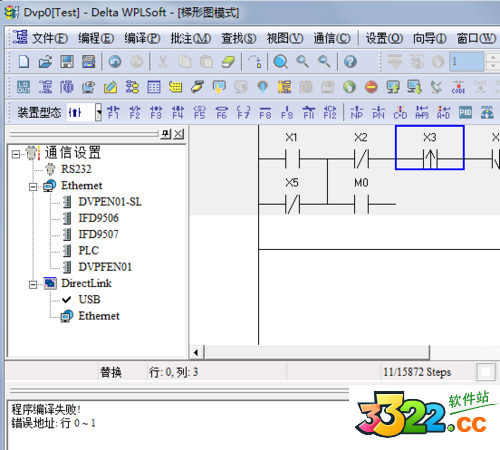Click the eraser delete icon
The width and height of the screenshot is (500, 450).
[228, 62]
